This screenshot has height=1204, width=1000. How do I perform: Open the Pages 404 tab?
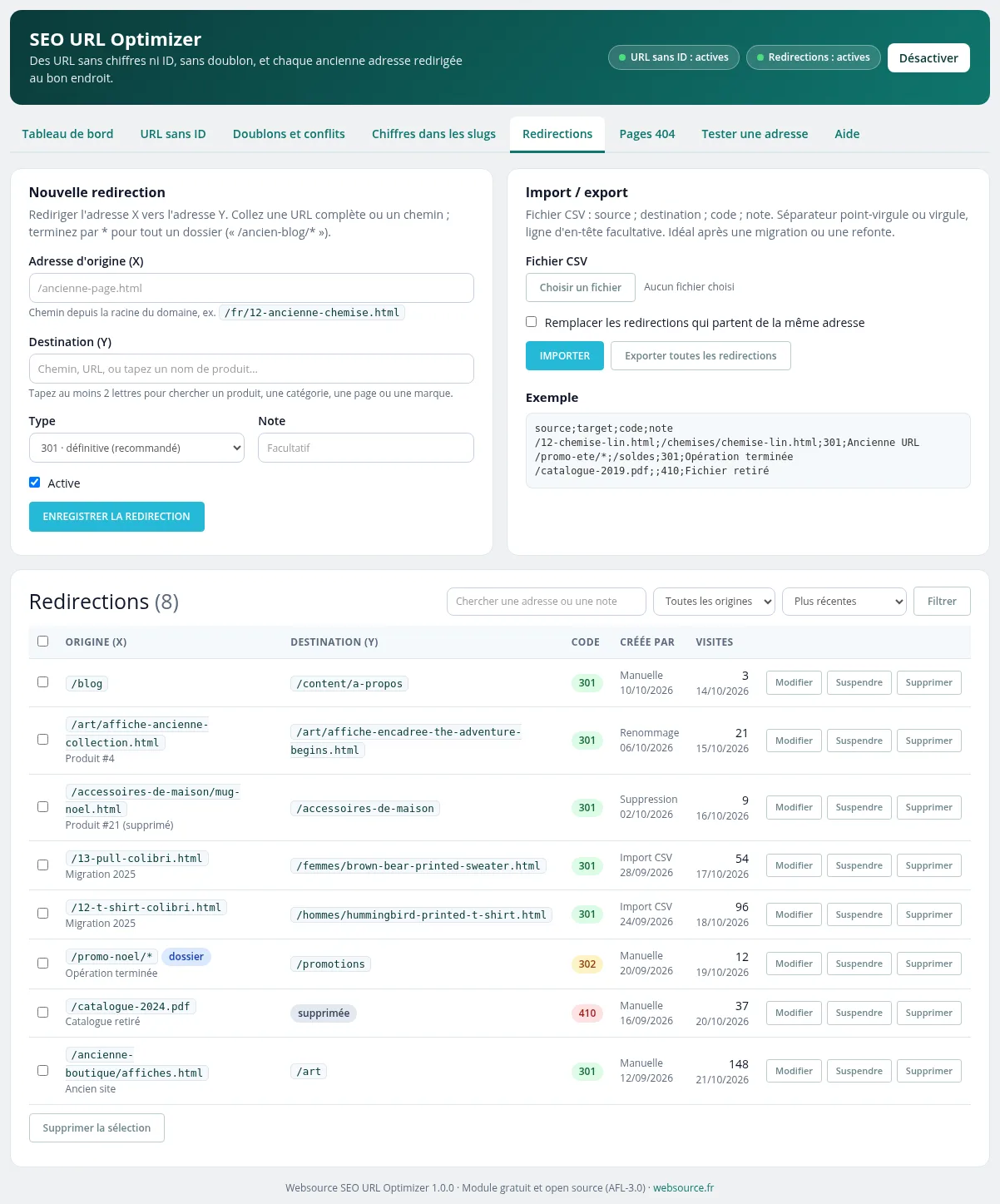click(647, 134)
